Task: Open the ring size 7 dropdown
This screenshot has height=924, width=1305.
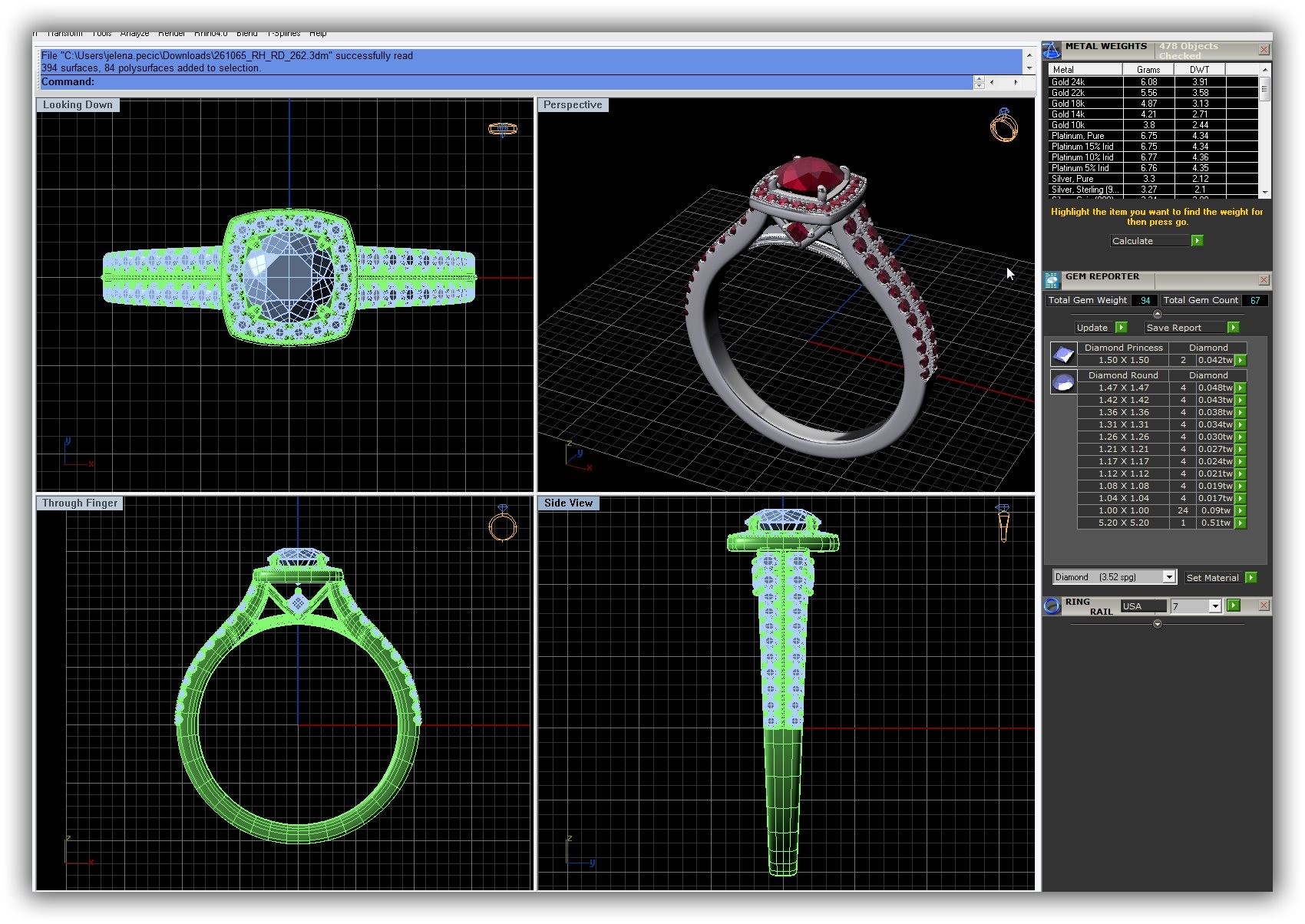Action: click(x=1214, y=606)
